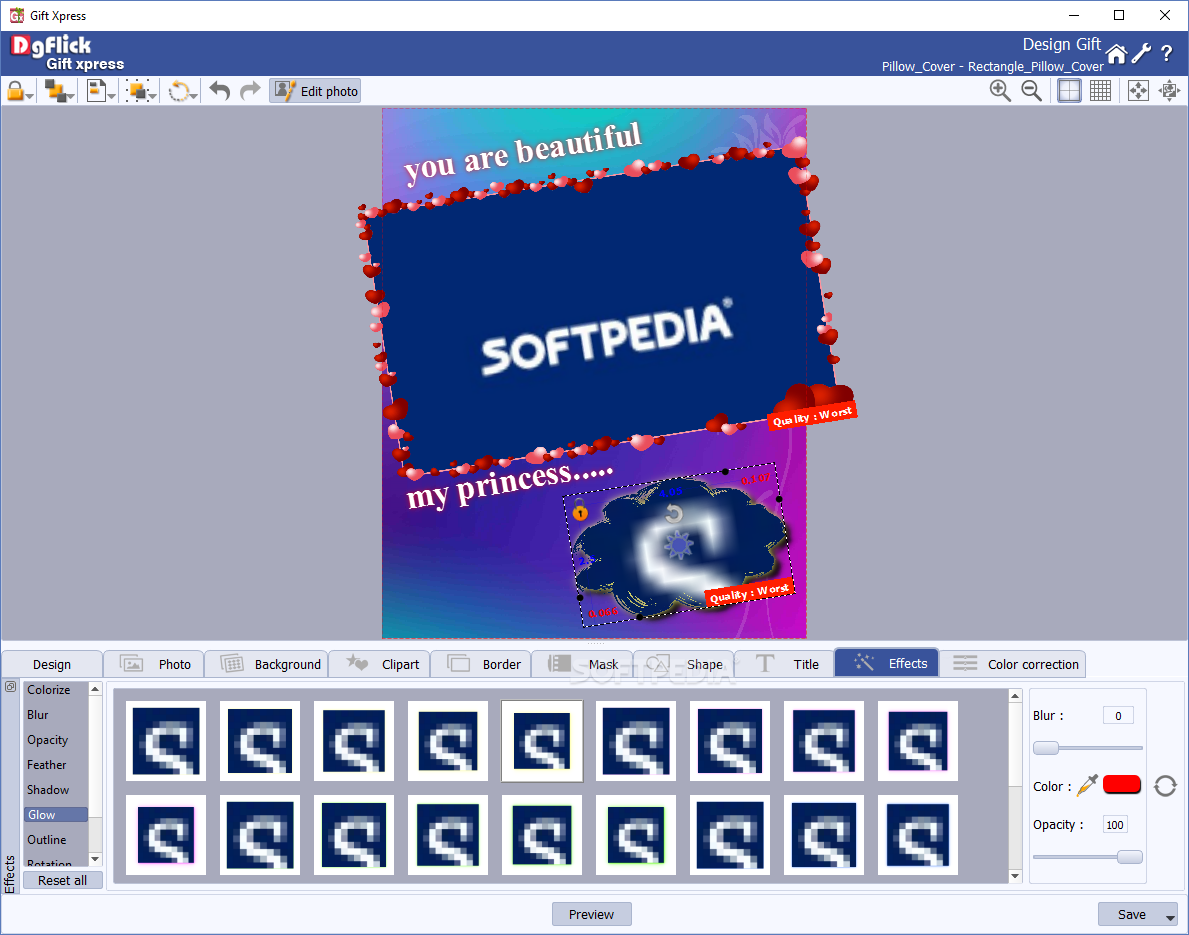
Task: Go to the Home screen
Action: coord(1116,54)
